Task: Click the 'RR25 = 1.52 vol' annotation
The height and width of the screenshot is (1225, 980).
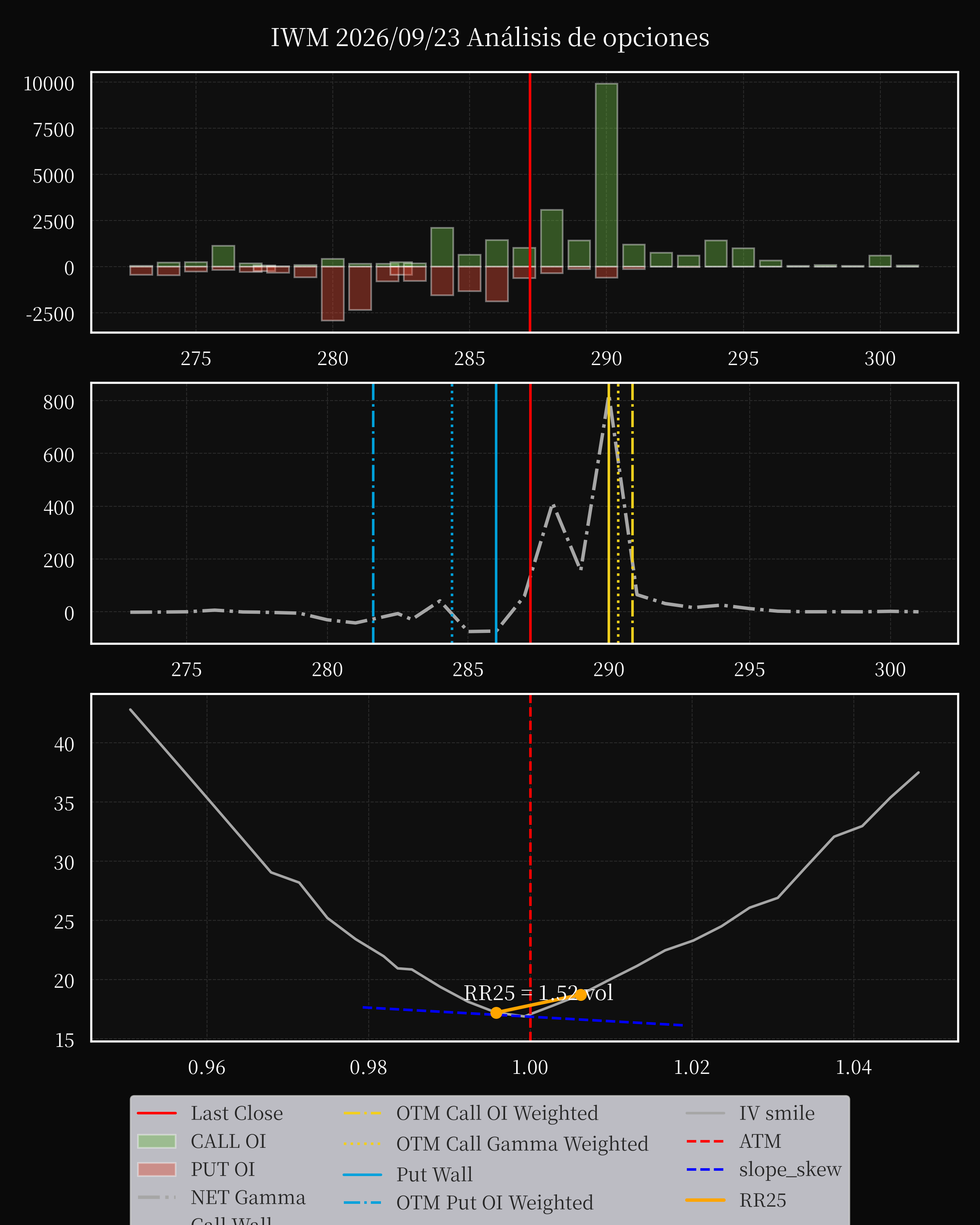Action: pos(538,993)
